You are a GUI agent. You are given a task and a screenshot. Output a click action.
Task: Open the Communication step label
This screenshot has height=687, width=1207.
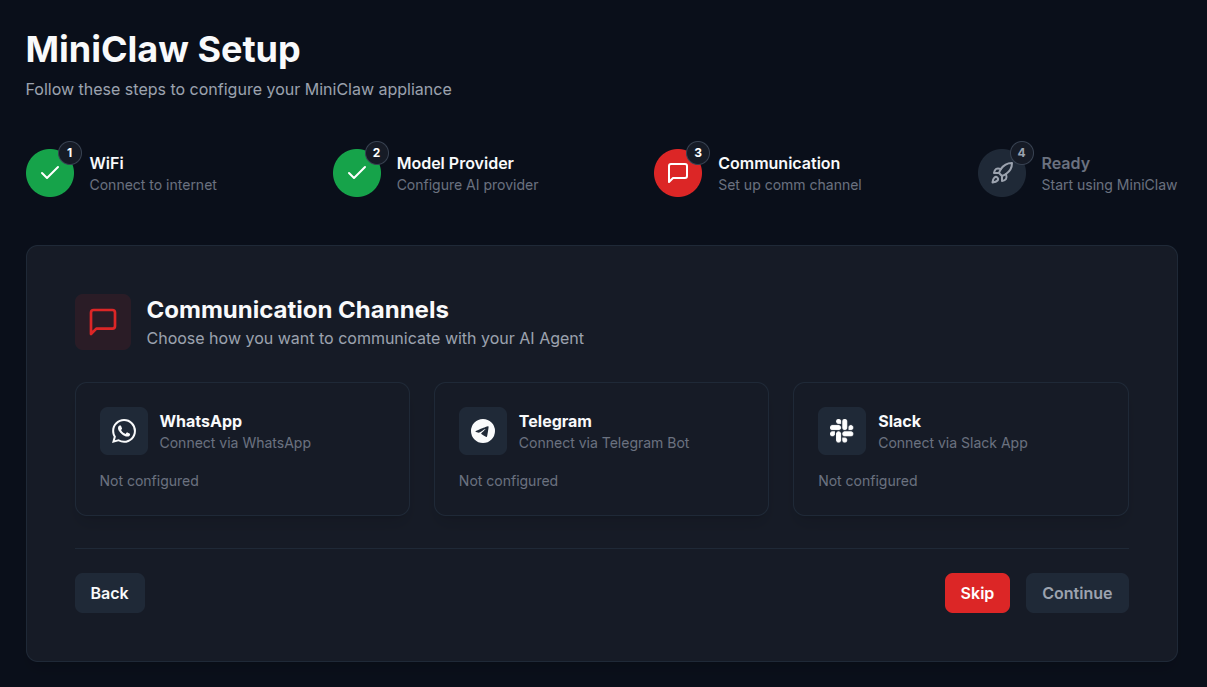[779, 163]
